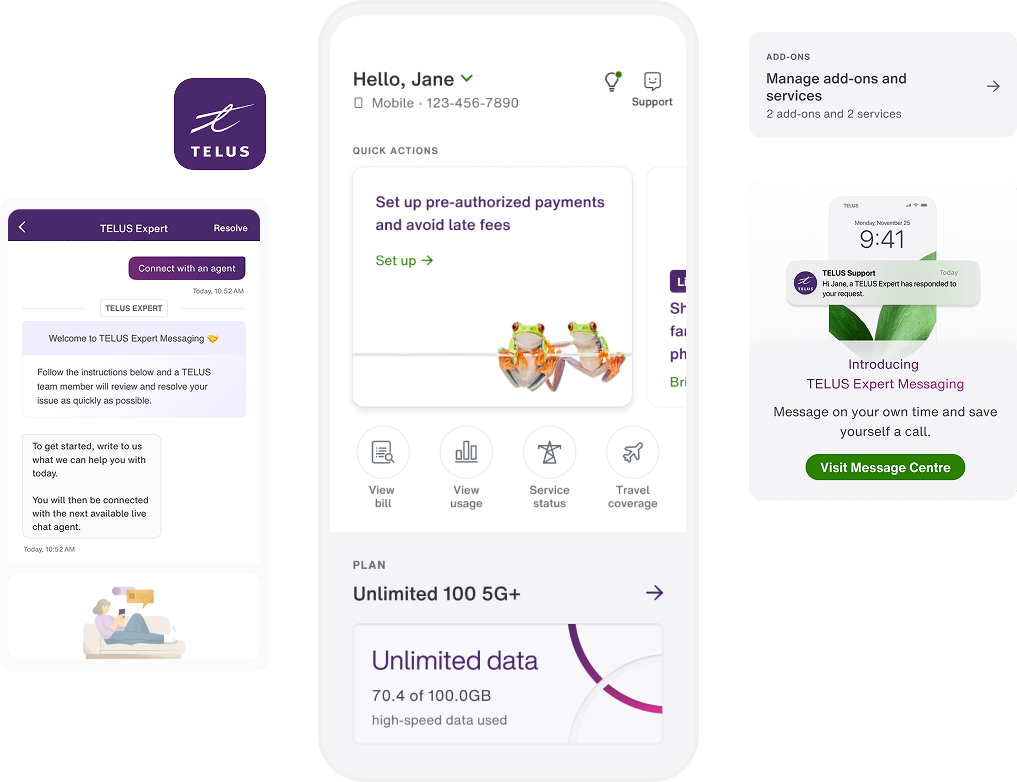Open Manage add-ons and services arrow
1017x782 pixels.
point(993,86)
